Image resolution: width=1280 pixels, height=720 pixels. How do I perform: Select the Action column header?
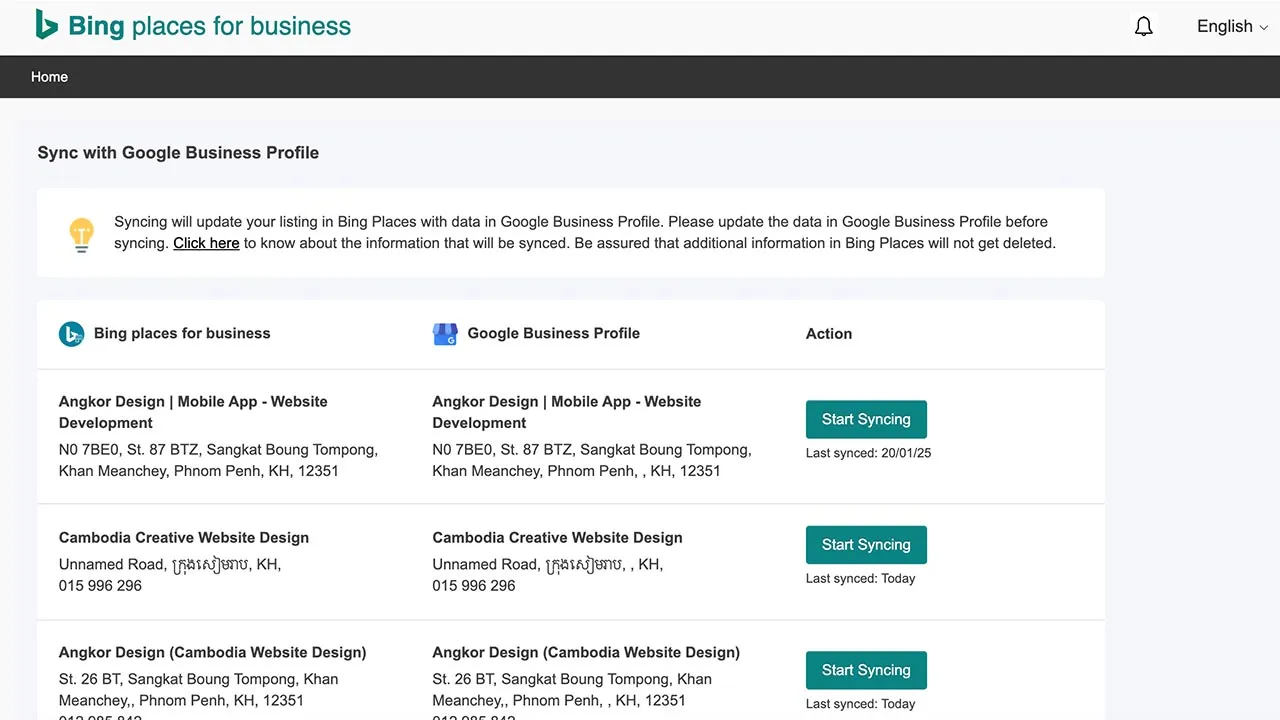(x=829, y=334)
